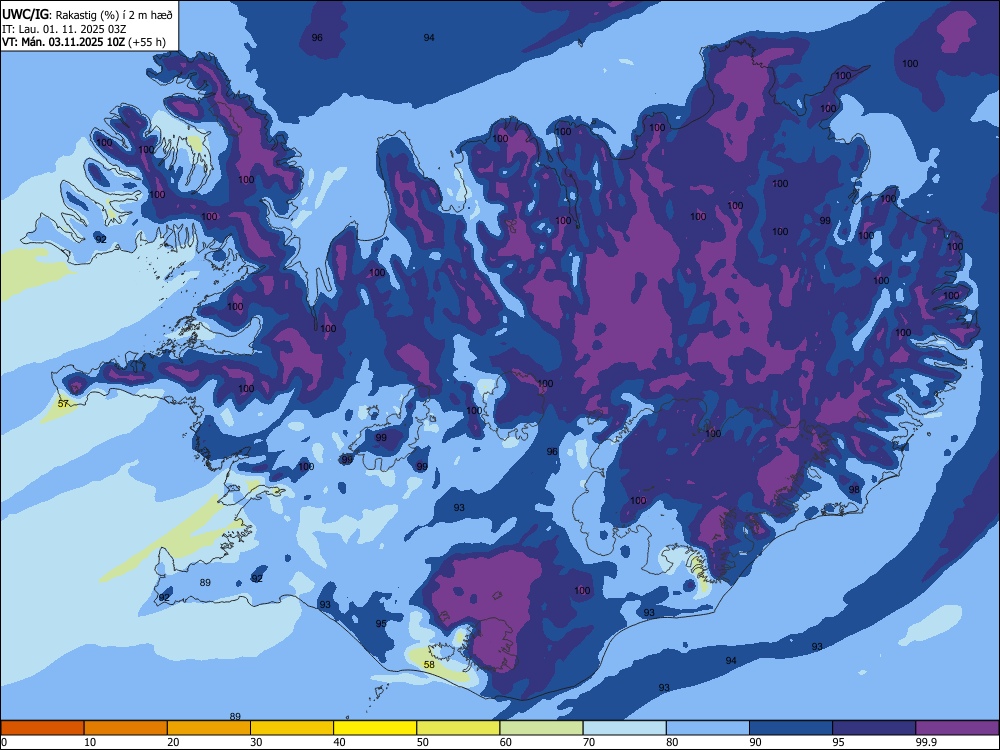Click the '57' humidity value on the map
The height and width of the screenshot is (750, 1000).
point(63,404)
